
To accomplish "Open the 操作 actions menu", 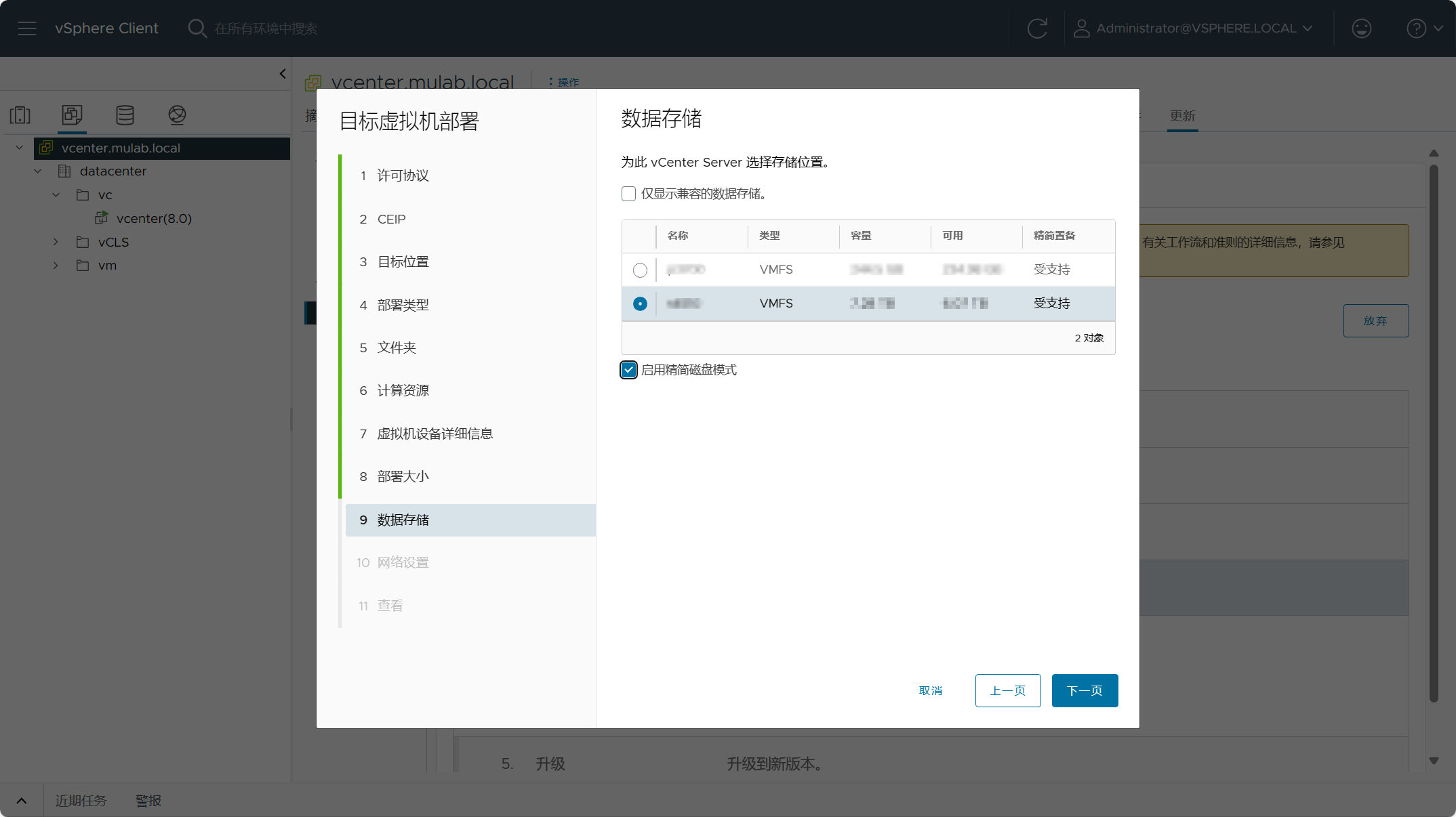I will (564, 82).
